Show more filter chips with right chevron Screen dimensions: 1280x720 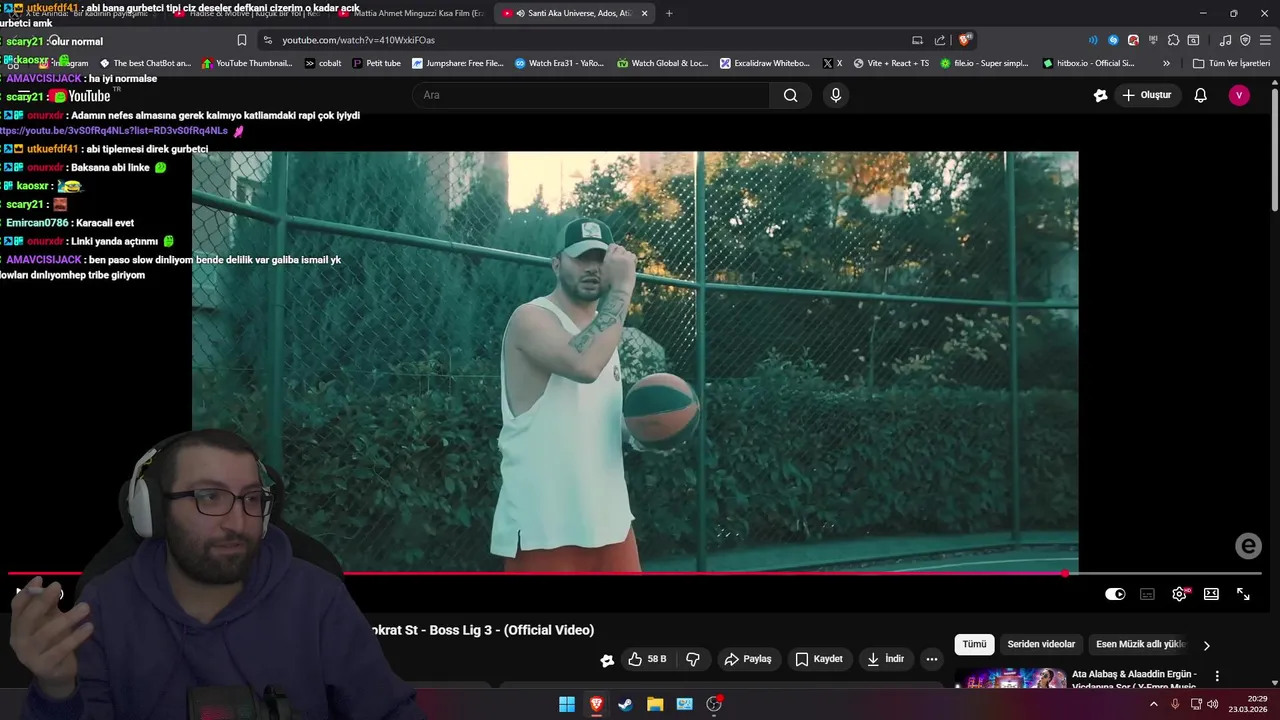pyautogui.click(x=1206, y=645)
